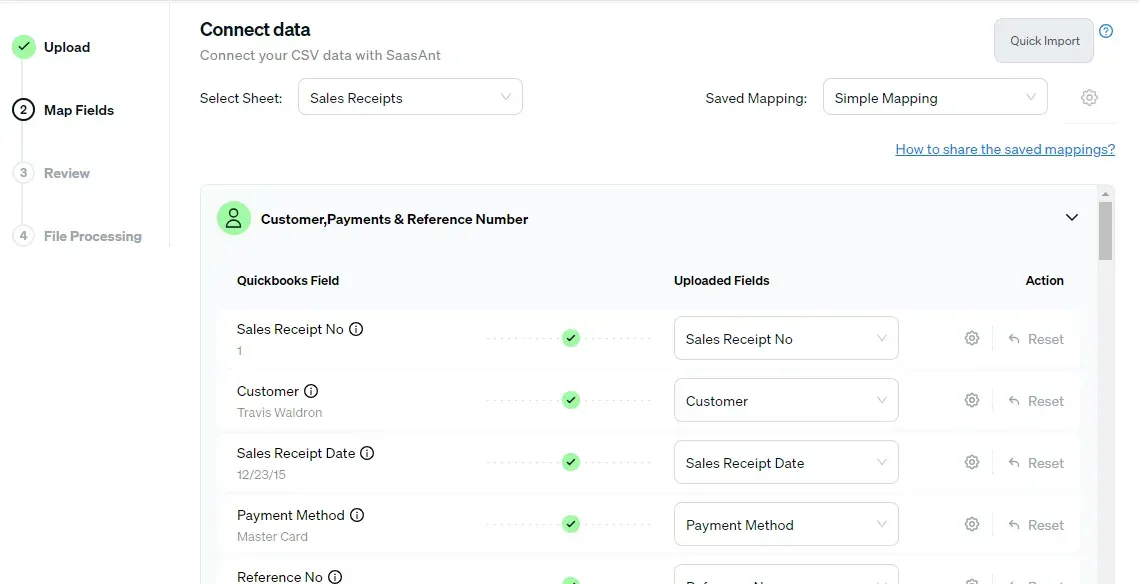Collapse Customer, Payments & Reference Number section
The height and width of the screenshot is (584, 1139).
[x=1071, y=217]
